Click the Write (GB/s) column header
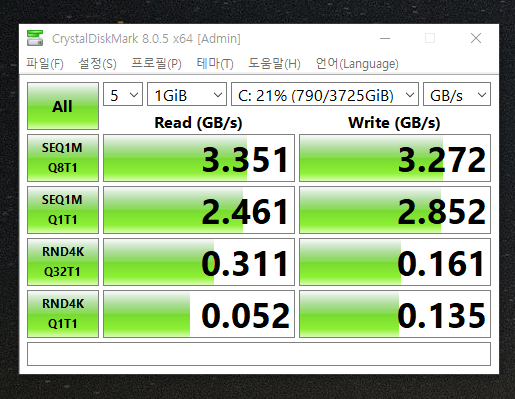 [394, 123]
